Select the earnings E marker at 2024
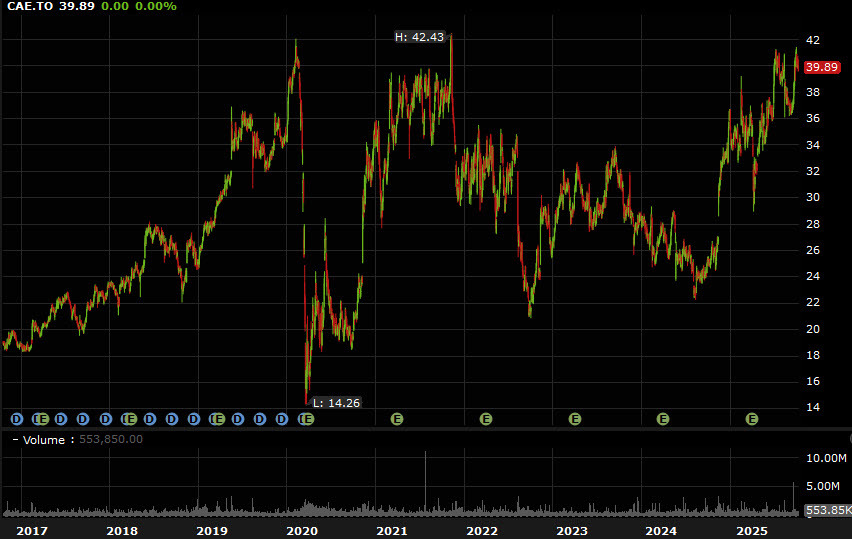The width and height of the screenshot is (852, 539). click(662, 419)
